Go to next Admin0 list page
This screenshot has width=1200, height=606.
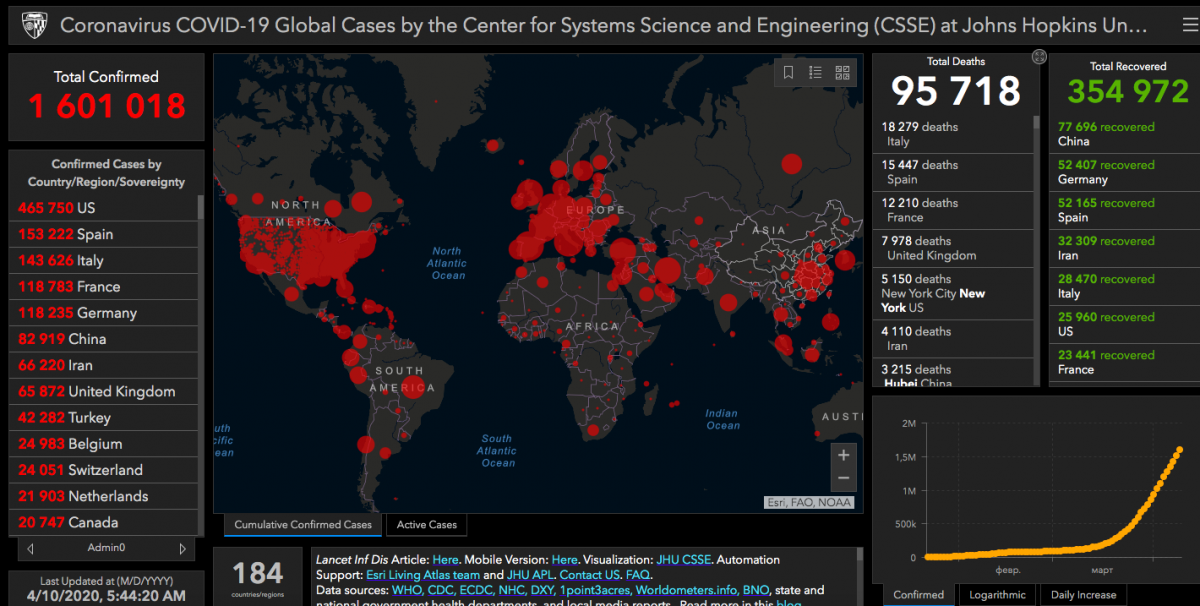(182, 548)
